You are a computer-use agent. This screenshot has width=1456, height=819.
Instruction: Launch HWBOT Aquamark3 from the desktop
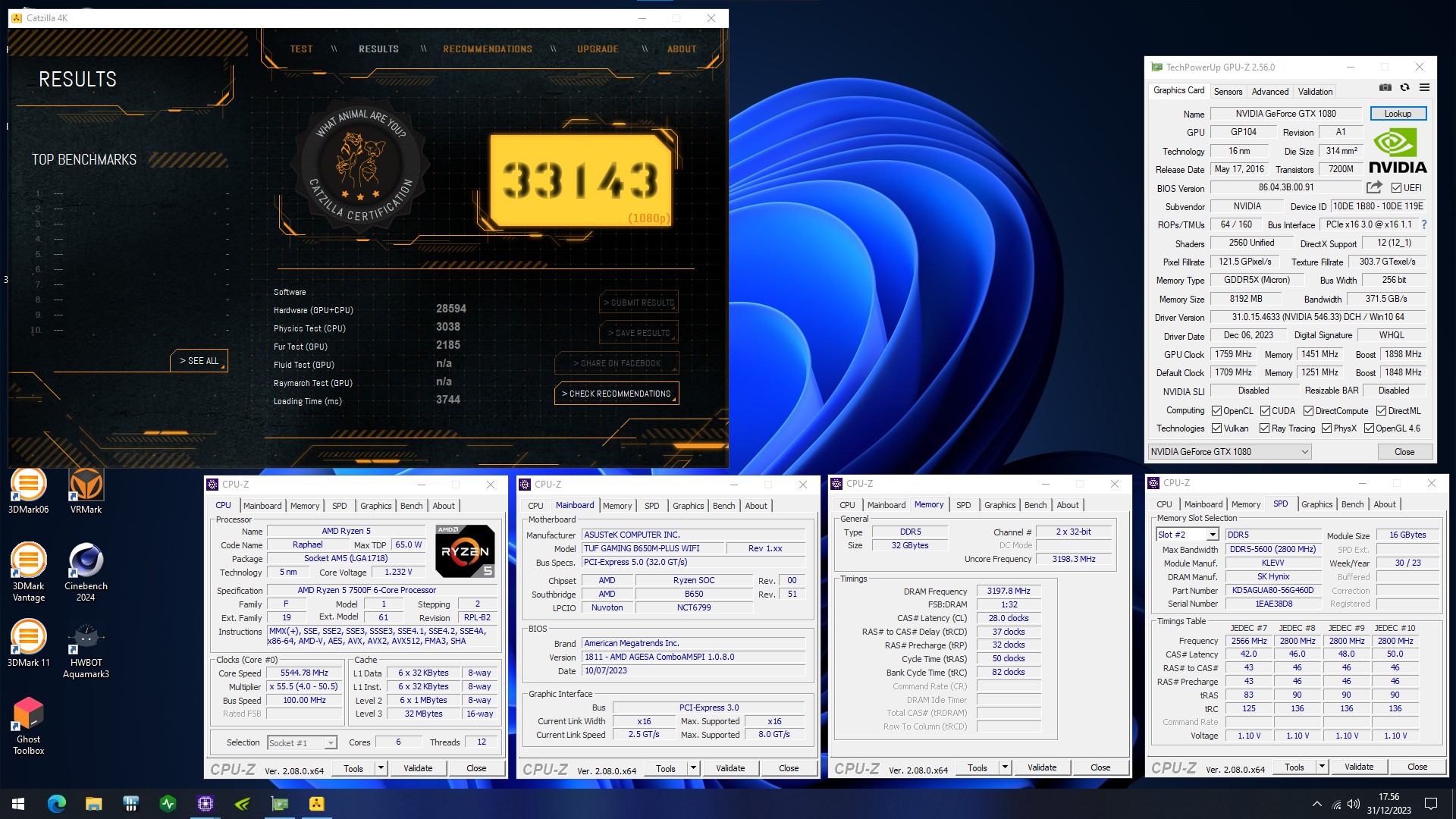(x=86, y=651)
